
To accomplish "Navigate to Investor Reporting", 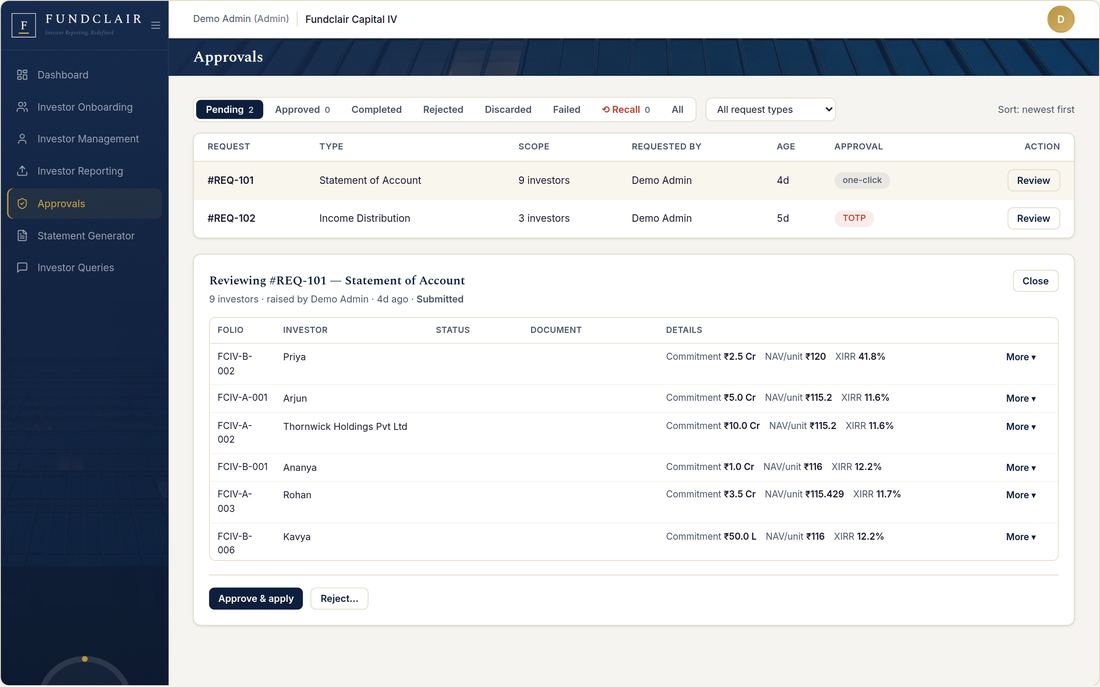I will tap(84, 171).
